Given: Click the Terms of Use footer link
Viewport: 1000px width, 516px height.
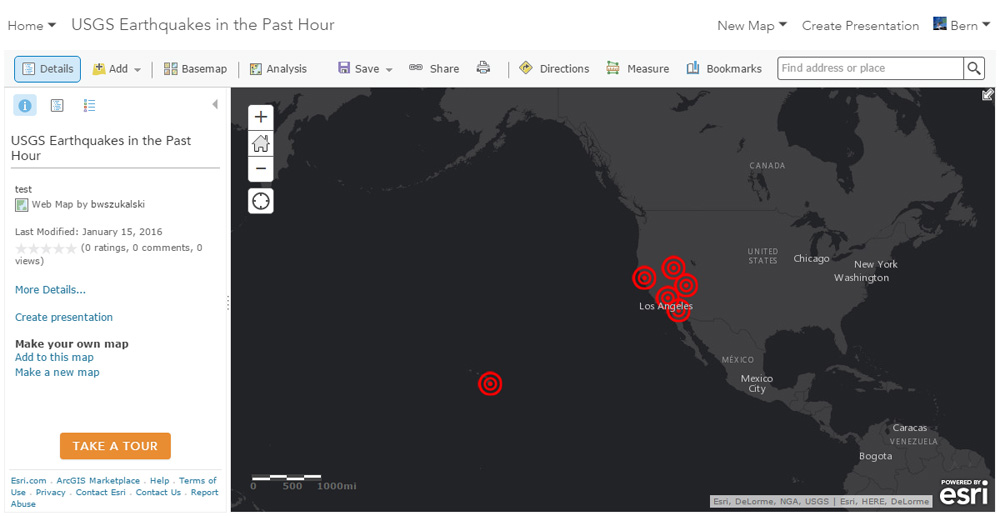Looking at the screenshot, I should click(114, 486).
